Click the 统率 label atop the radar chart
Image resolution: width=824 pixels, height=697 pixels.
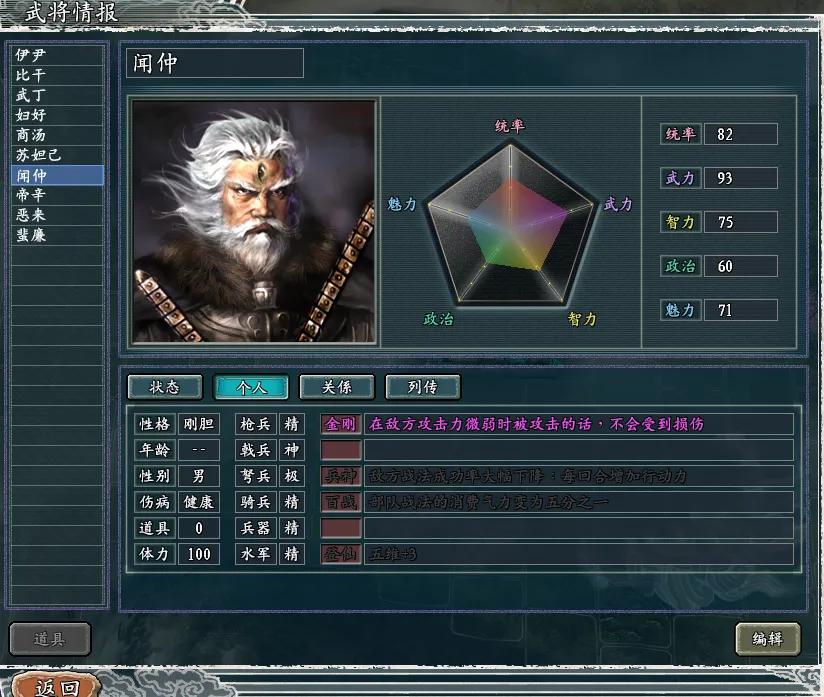[510, 126]
